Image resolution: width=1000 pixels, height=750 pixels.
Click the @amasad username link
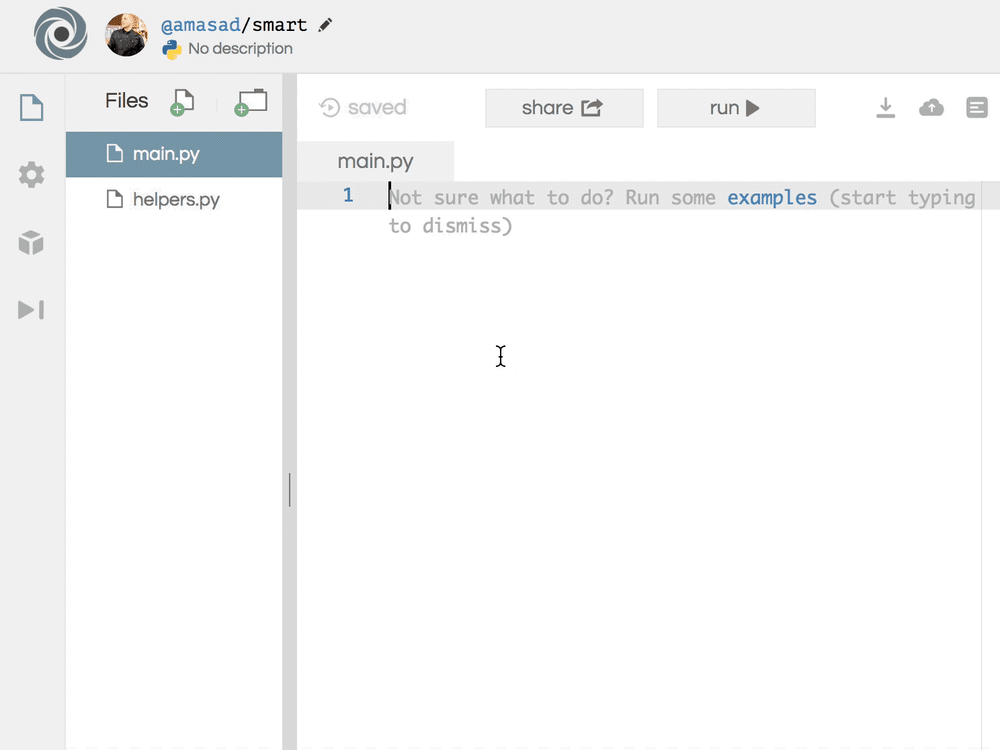(x=200, y=25)
